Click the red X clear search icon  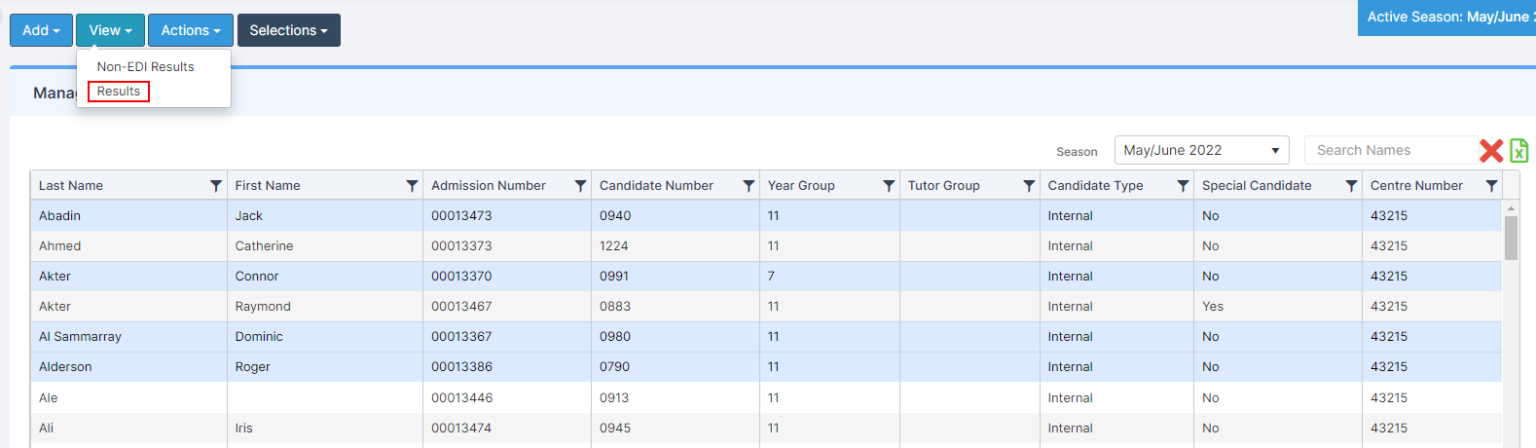pyautogui.click(x=1491, y=151)
